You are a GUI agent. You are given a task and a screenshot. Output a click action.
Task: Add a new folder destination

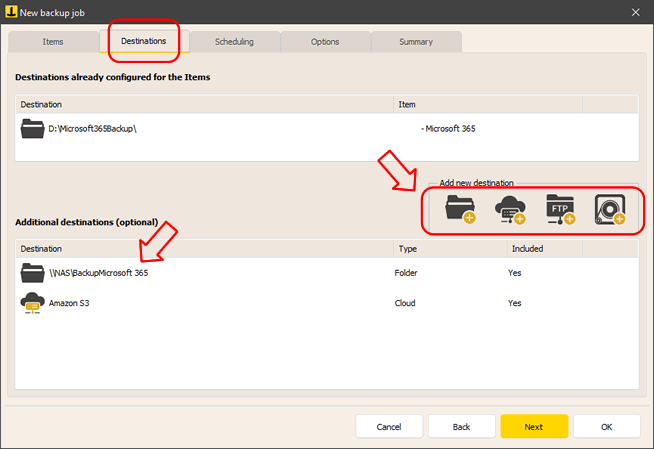pos(459,210)
